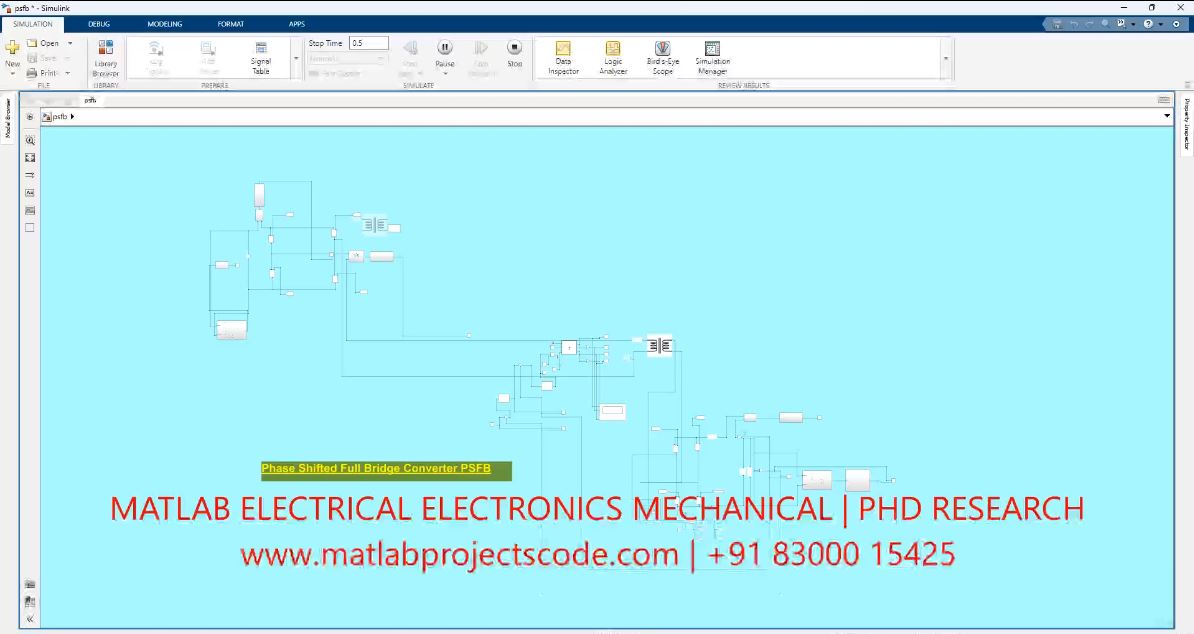The width and height of the screenshot is (1194, 634).
Task: Open the quick access search dropdown
Action: [x=1133, y=24]
